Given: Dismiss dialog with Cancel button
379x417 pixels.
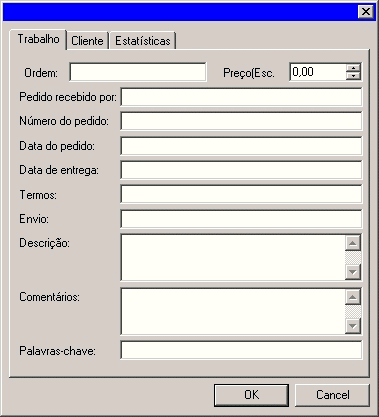Looking at the screenshot, I should [332, 395].
